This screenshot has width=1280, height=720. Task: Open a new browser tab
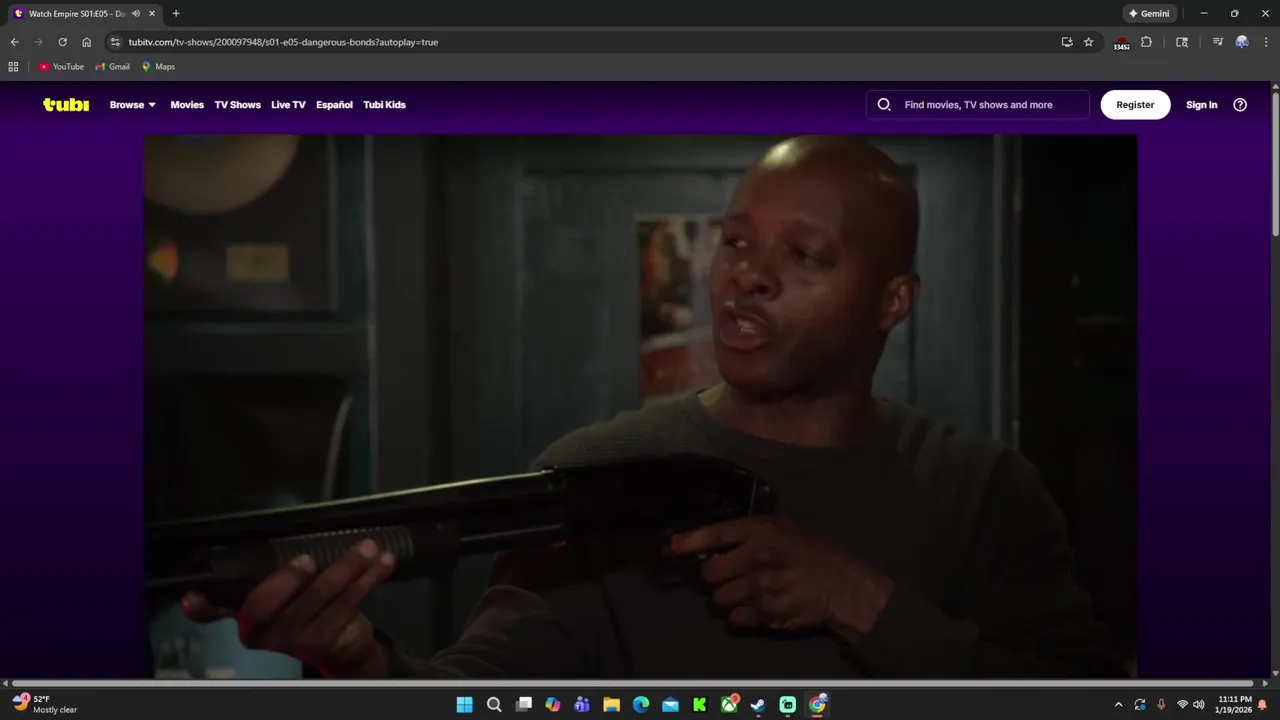176,14
